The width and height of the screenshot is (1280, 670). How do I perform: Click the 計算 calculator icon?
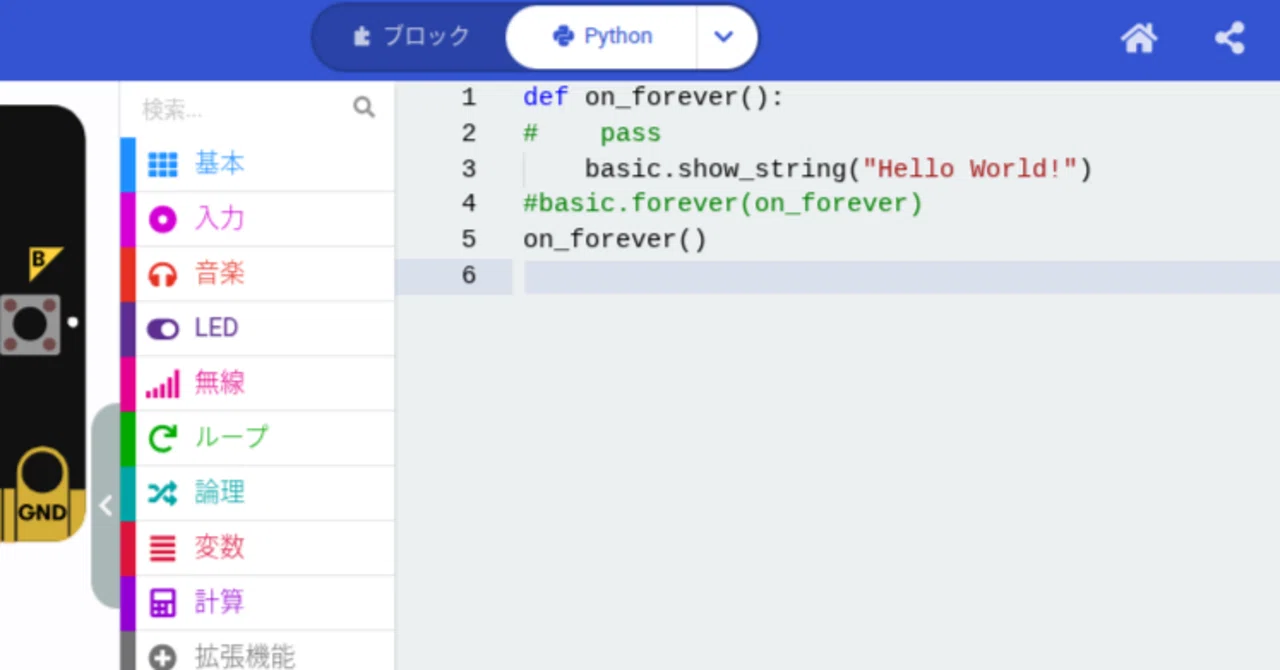coord(162,603)
